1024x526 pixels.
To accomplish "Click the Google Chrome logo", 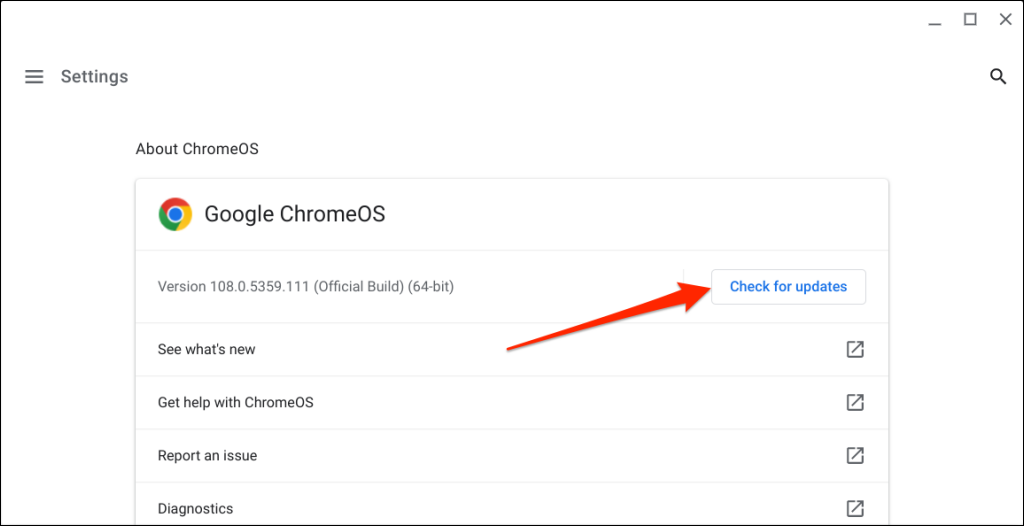I will [175, 214].
